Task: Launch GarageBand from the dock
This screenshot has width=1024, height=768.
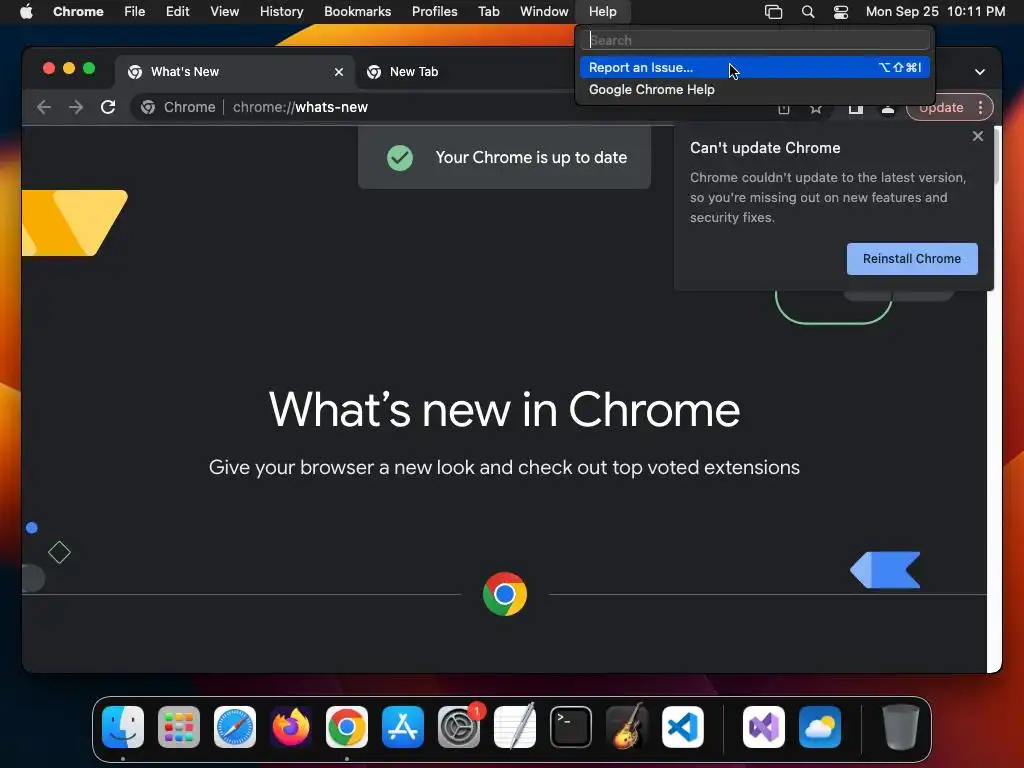Action: pyautogui.click(x=627, y=727)
